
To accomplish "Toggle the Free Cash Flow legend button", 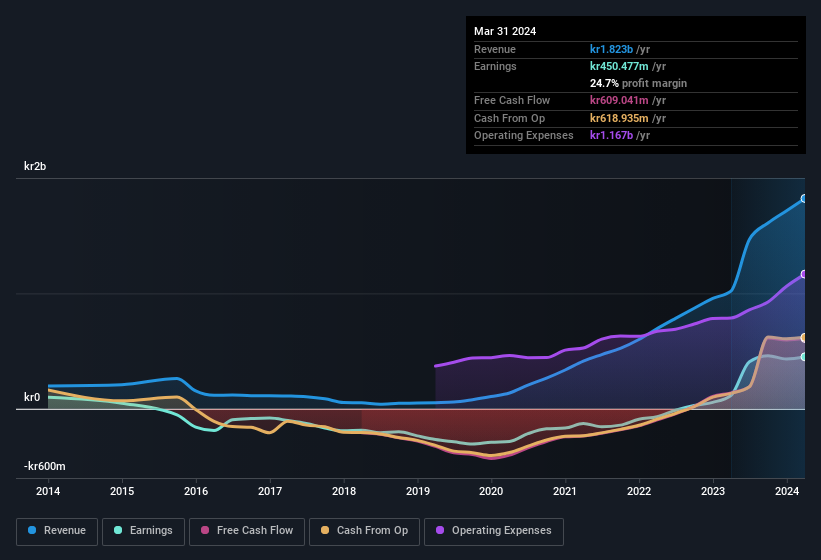I will 247,531.
